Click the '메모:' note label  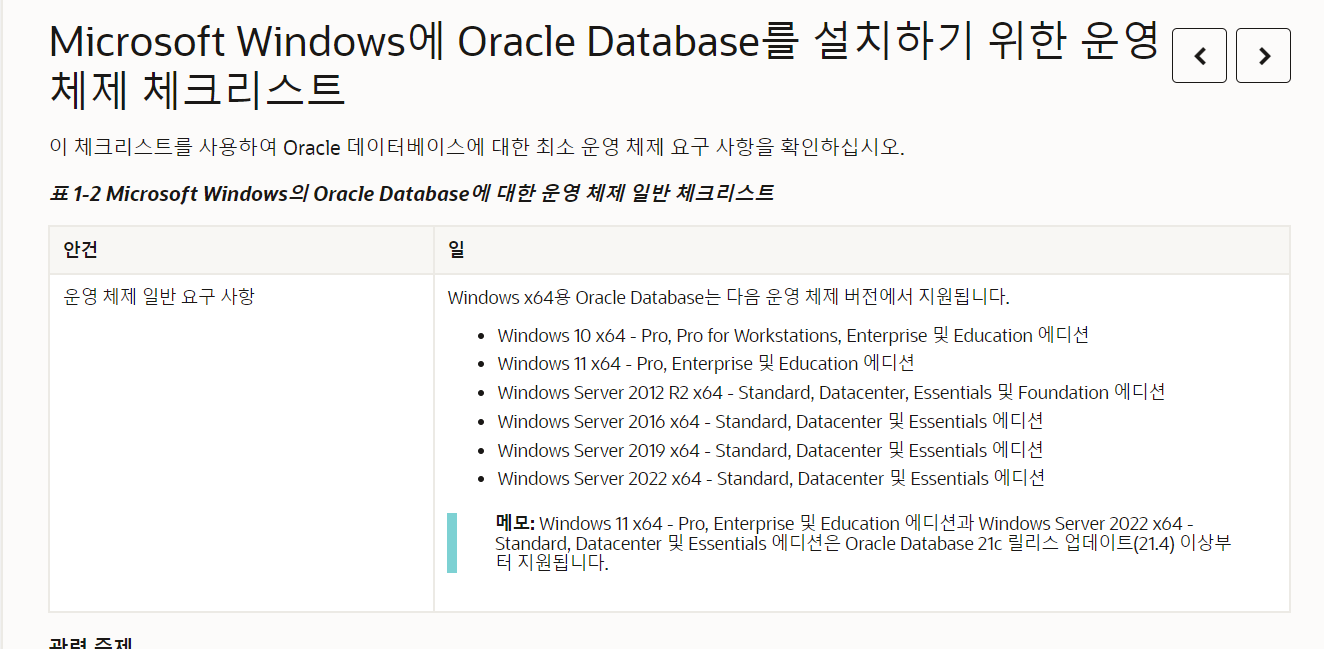coord(516,523)
